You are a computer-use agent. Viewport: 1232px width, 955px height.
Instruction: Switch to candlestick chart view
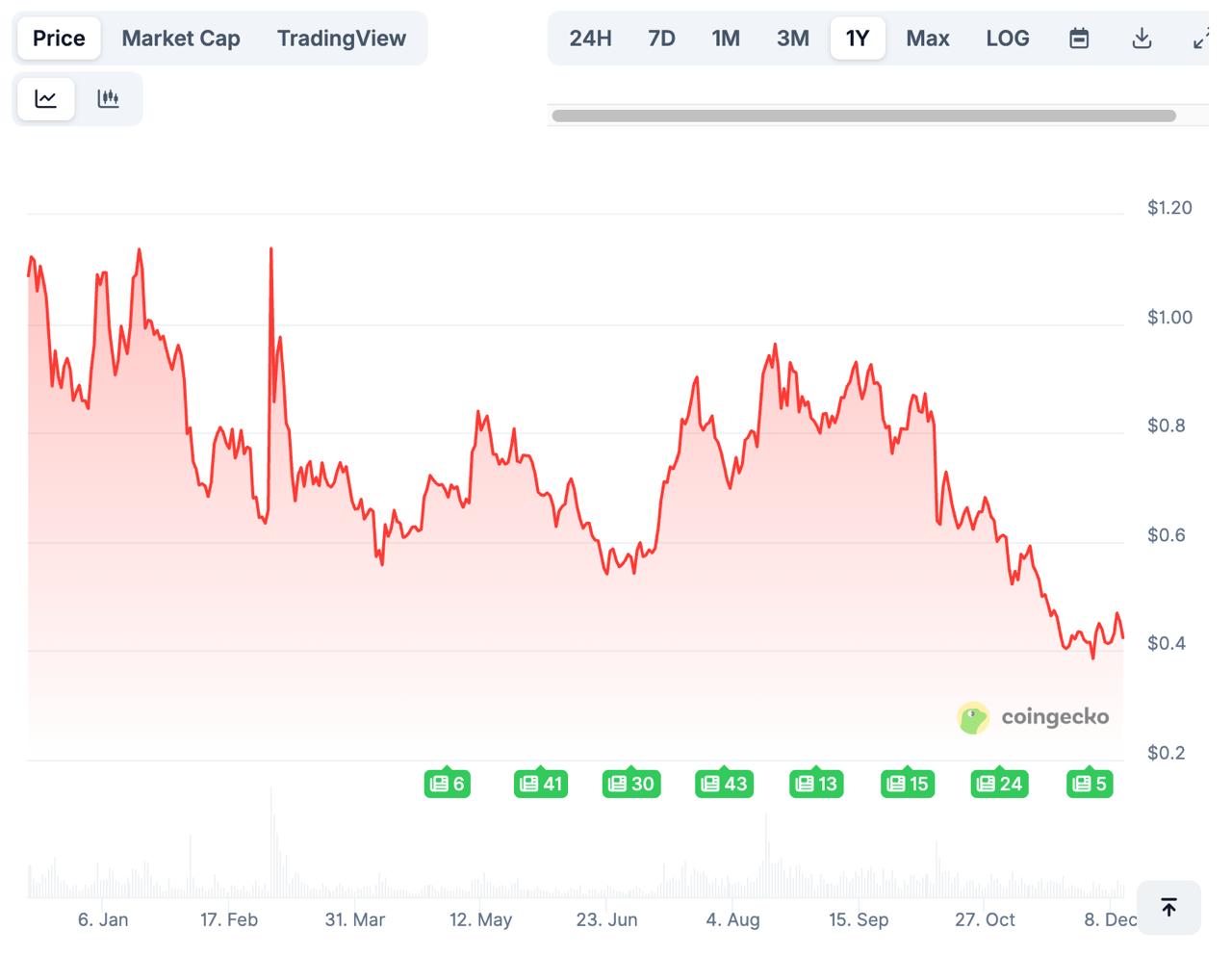click(x=109, y=98)
